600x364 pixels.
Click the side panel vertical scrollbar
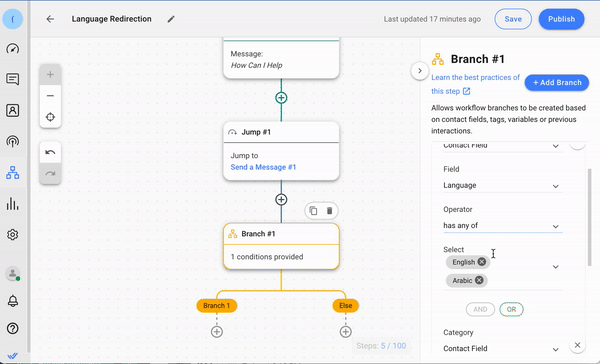pos(589,217)
